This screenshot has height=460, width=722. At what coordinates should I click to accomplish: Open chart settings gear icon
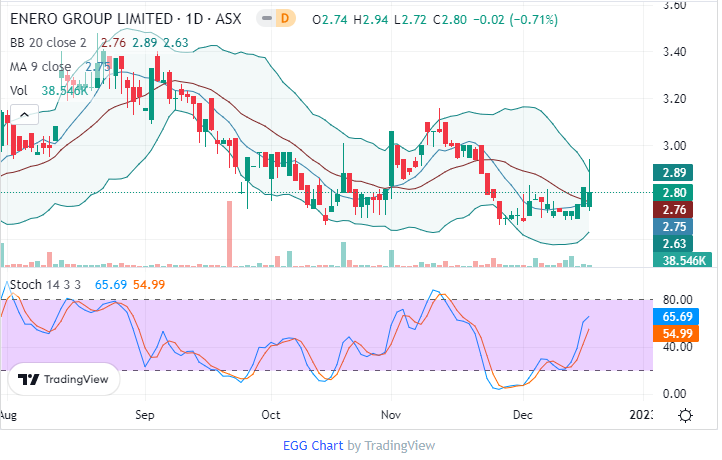pos(686,416)
